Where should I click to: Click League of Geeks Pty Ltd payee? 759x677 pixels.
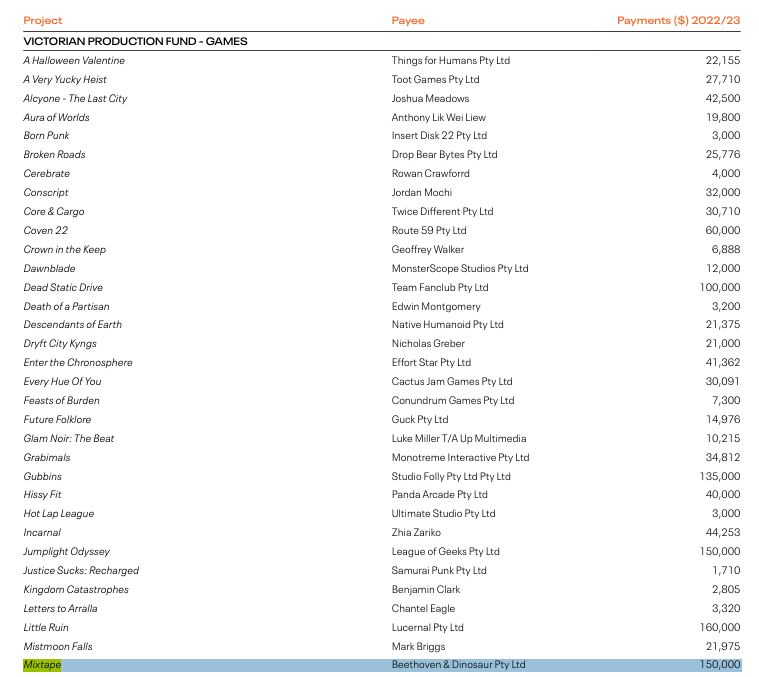click(x=445, y=552)
